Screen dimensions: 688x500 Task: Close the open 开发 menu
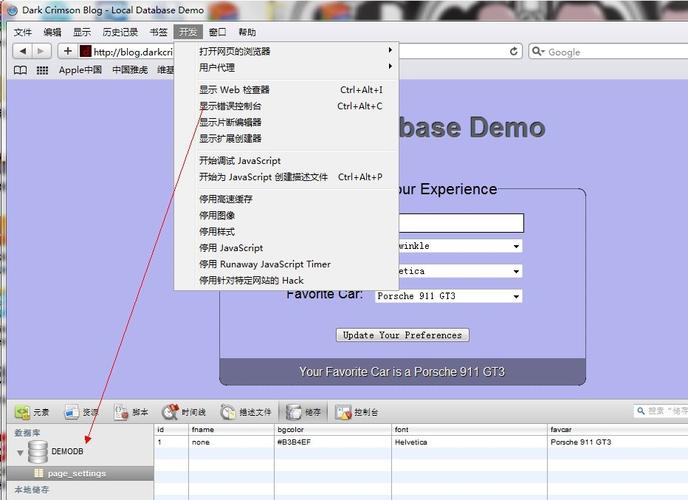(x=188, y=32)
